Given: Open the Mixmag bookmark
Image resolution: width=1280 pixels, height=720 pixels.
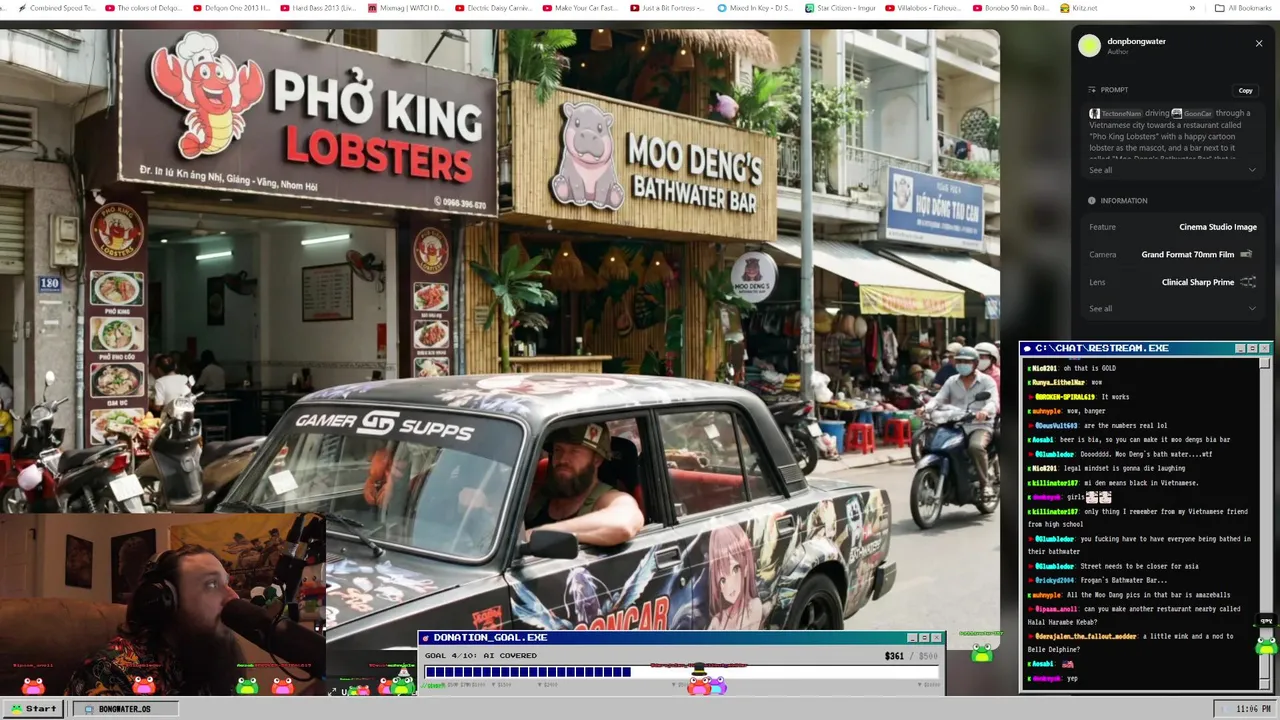Looking at the screenshot, I should (405, 8).
